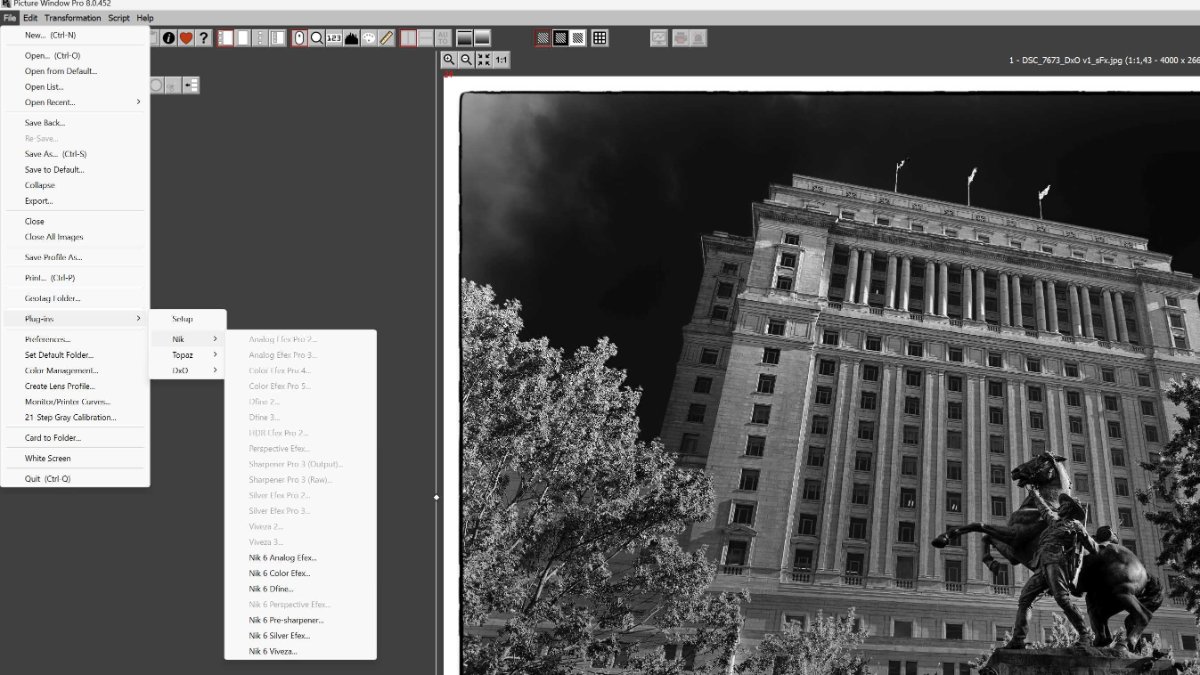Toggle the grid overlay icon

tap(599, 38)
